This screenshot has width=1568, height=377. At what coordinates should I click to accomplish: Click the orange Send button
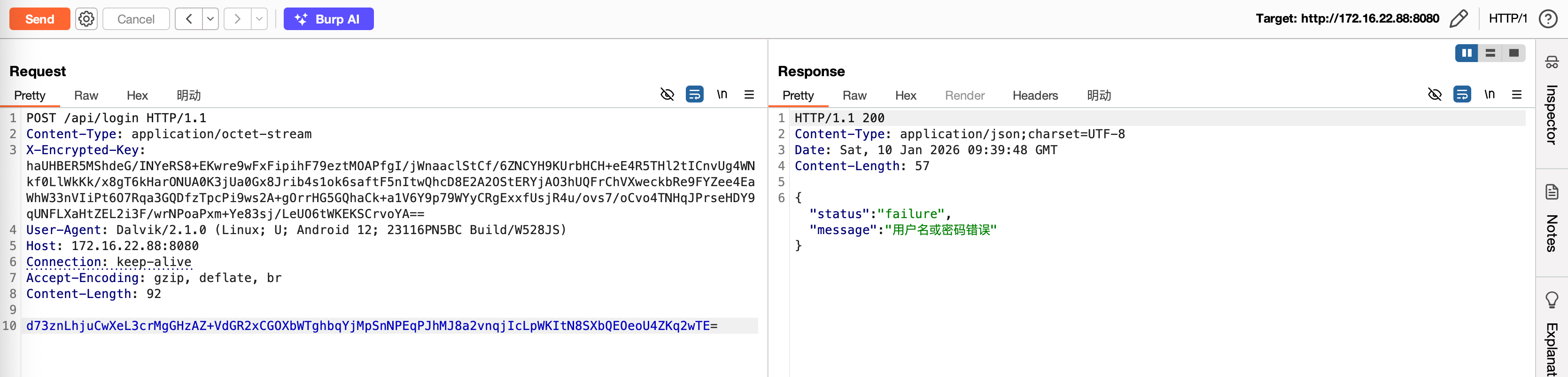[x=39, y=19]
